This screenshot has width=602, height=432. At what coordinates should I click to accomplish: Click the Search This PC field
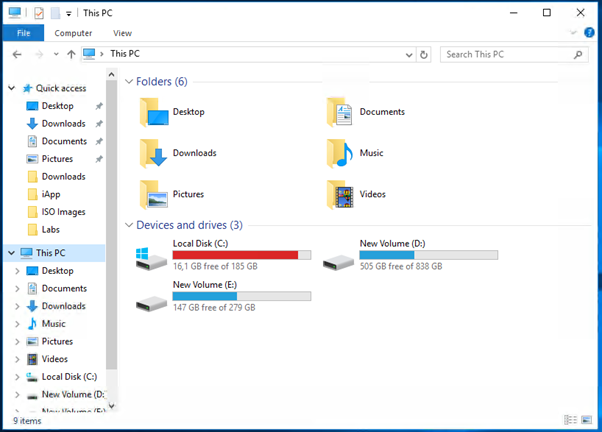pos(509,55)
